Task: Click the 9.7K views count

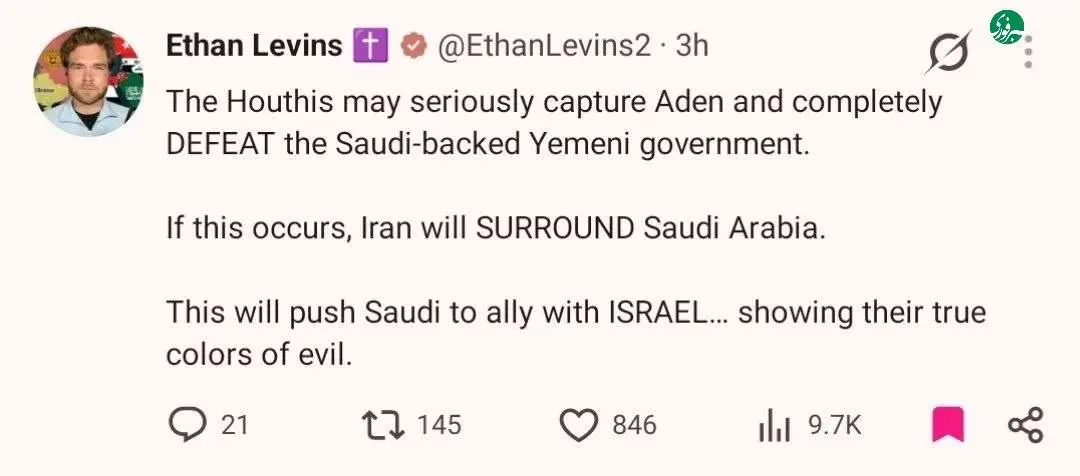Action: pos(835,424)
